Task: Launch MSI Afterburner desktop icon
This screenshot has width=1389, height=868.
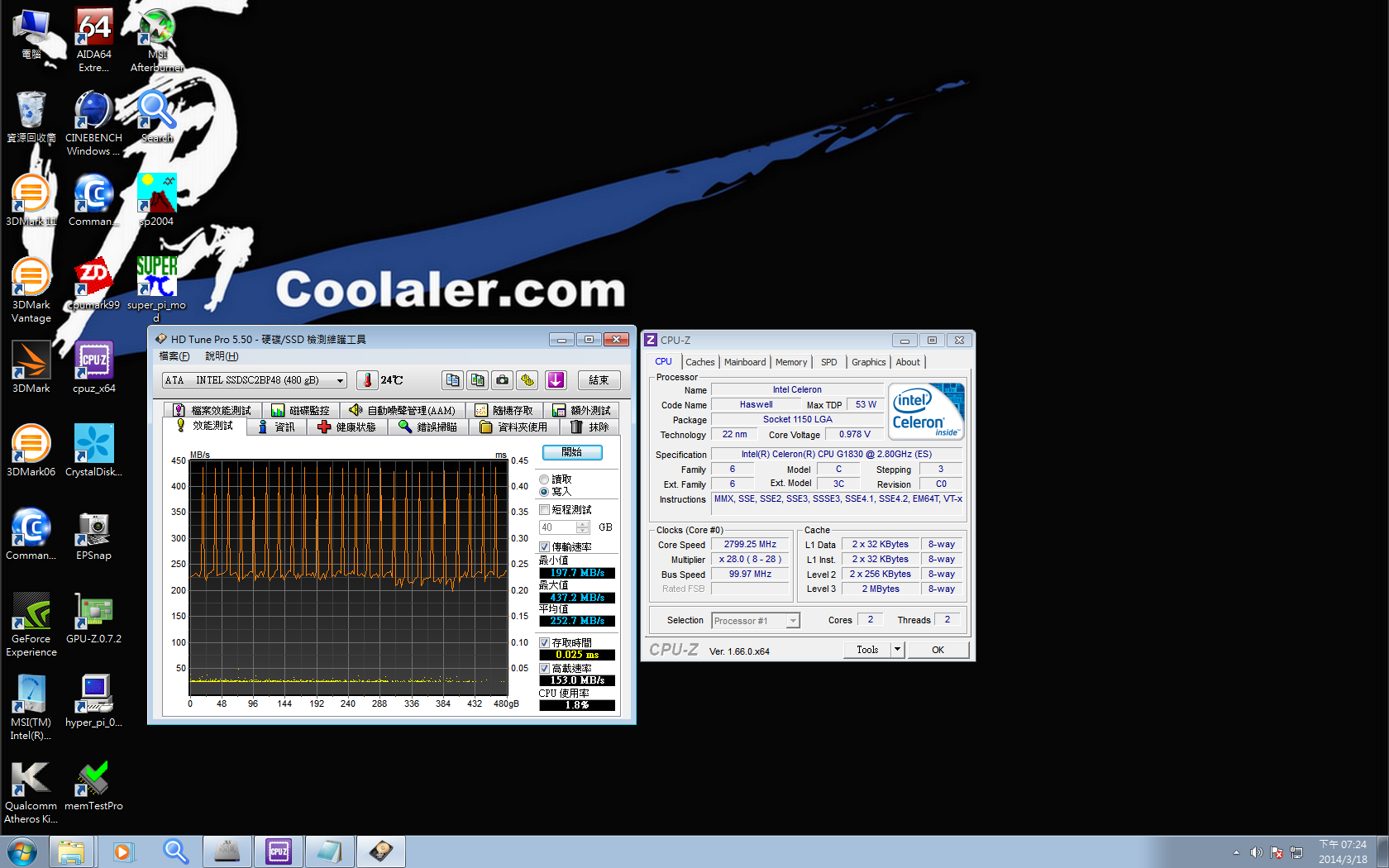Action: pos(157,40)
